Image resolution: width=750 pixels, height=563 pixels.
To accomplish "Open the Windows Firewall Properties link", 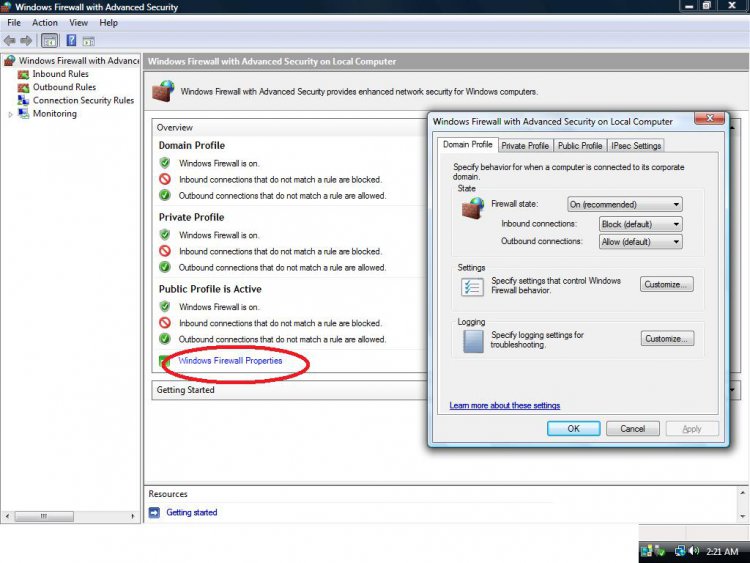I will pyautogui.click(x=230, y=361).
